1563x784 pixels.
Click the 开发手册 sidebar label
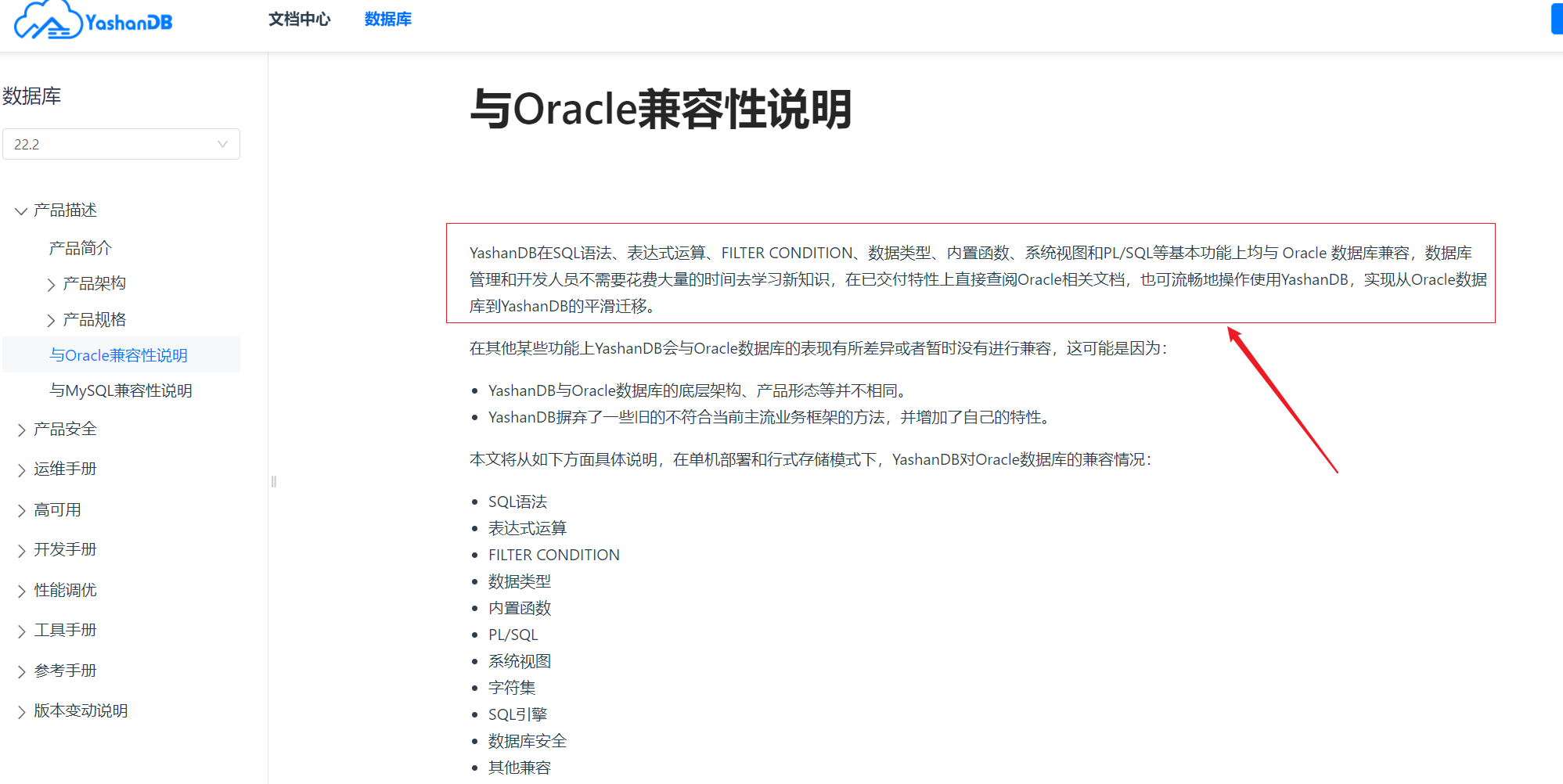(x=66, y=549)
